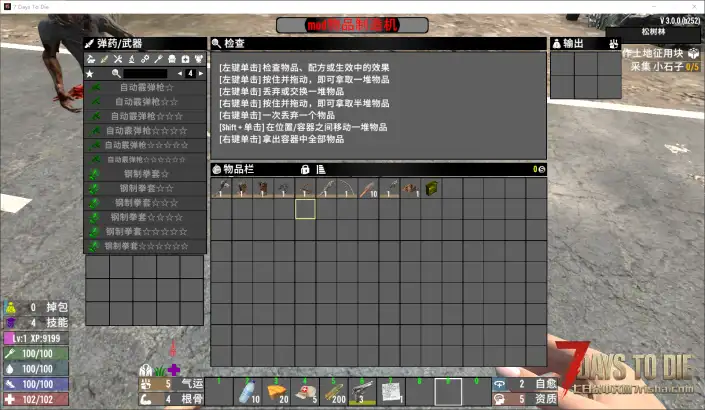This screenshot has height=410, width=705.
Task: Click the take-all hand icon in 输出 panel
Action: pos(613,44)
